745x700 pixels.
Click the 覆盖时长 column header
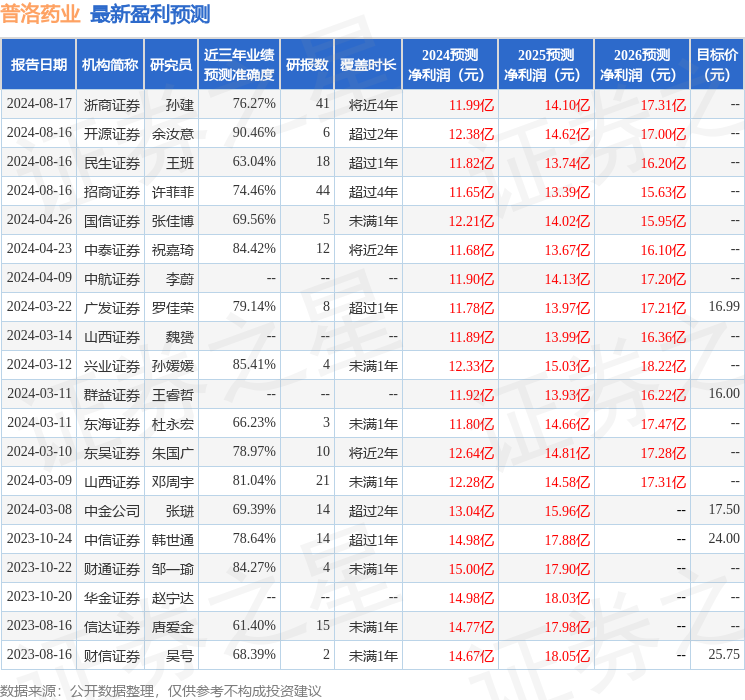[x=368, y=64]
